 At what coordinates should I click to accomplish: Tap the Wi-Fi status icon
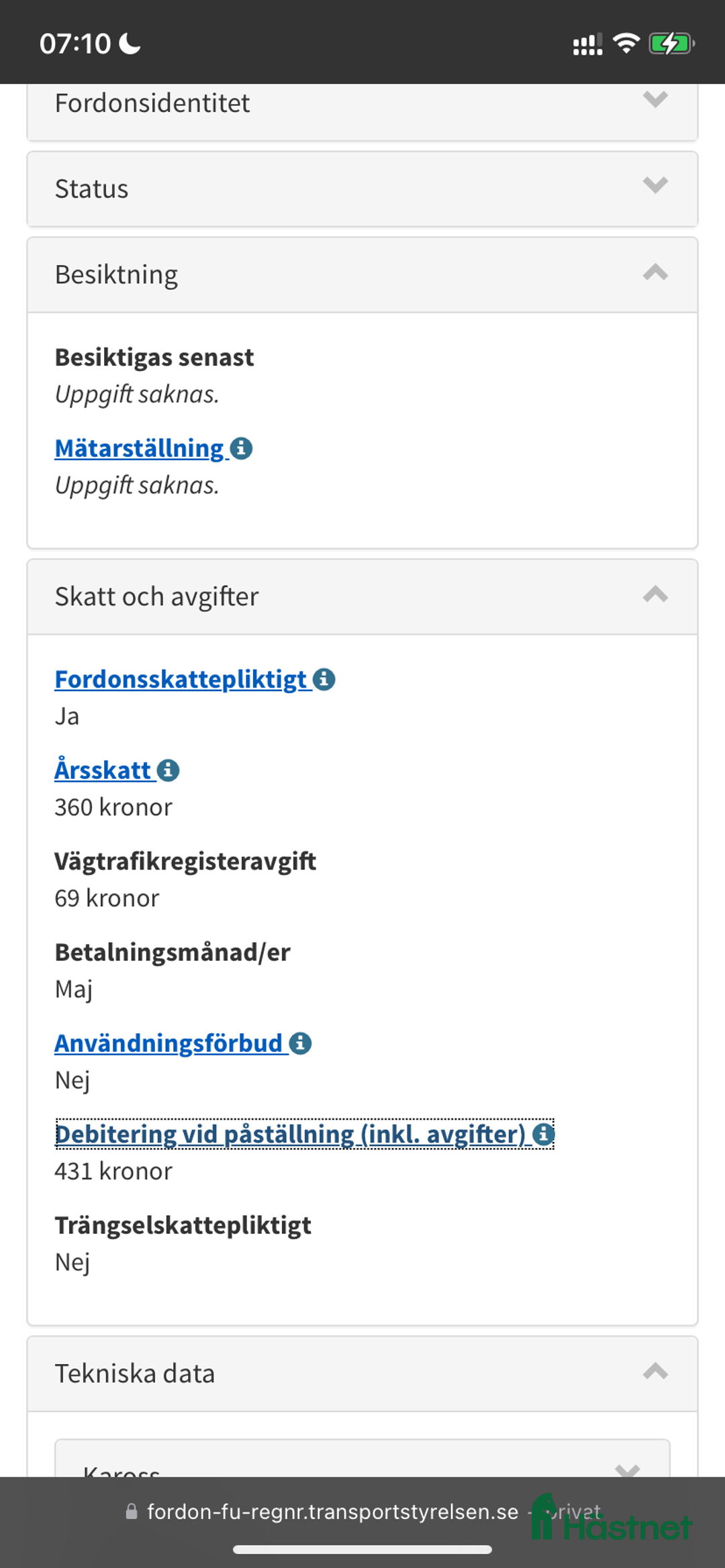626,44
